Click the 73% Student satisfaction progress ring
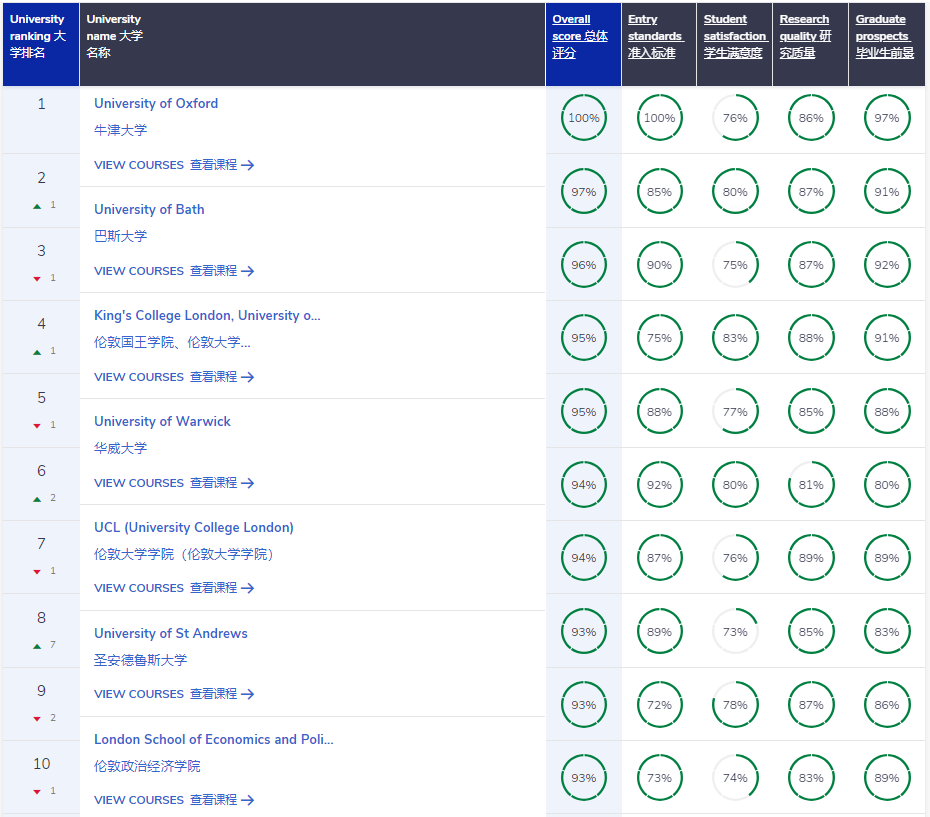930x817 pixels. [735, 632]
